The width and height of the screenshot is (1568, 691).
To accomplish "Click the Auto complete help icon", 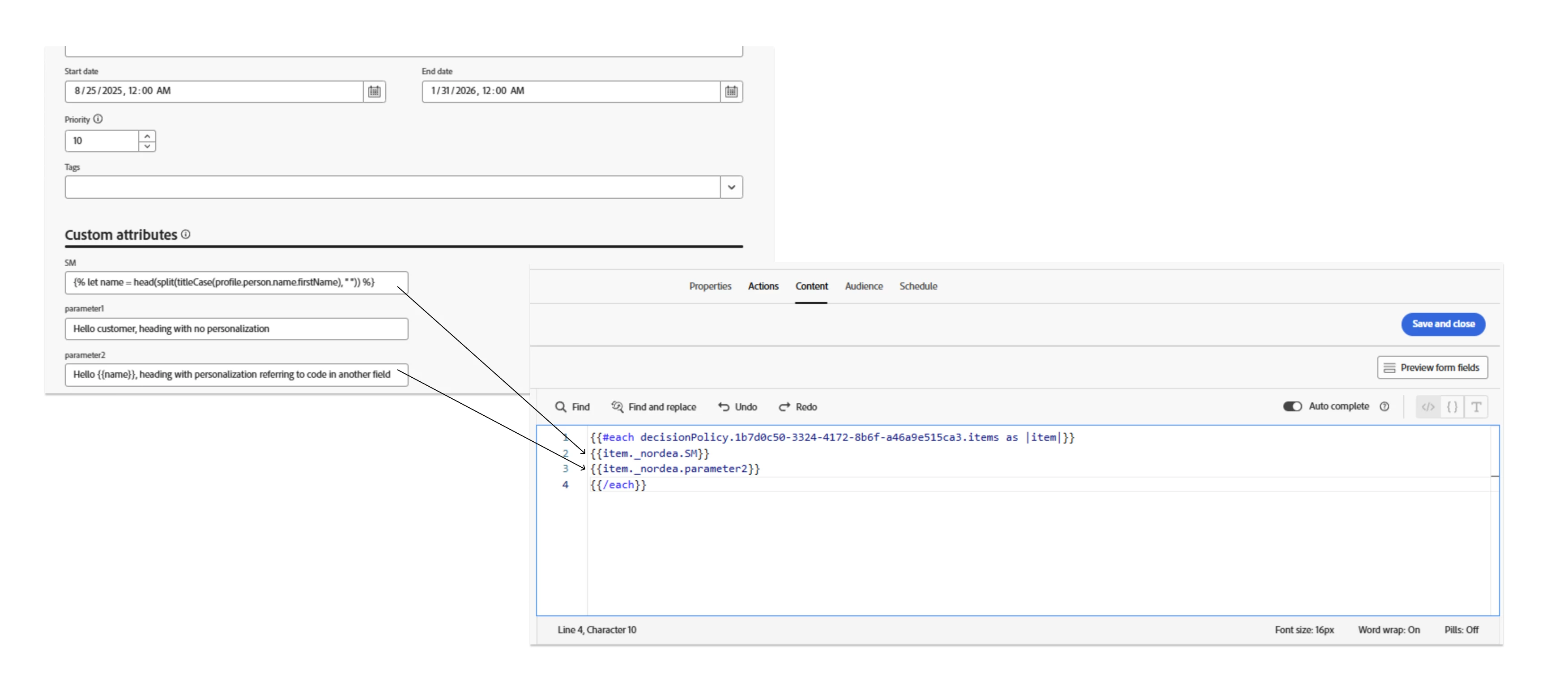I will [x=1384, y=407].
